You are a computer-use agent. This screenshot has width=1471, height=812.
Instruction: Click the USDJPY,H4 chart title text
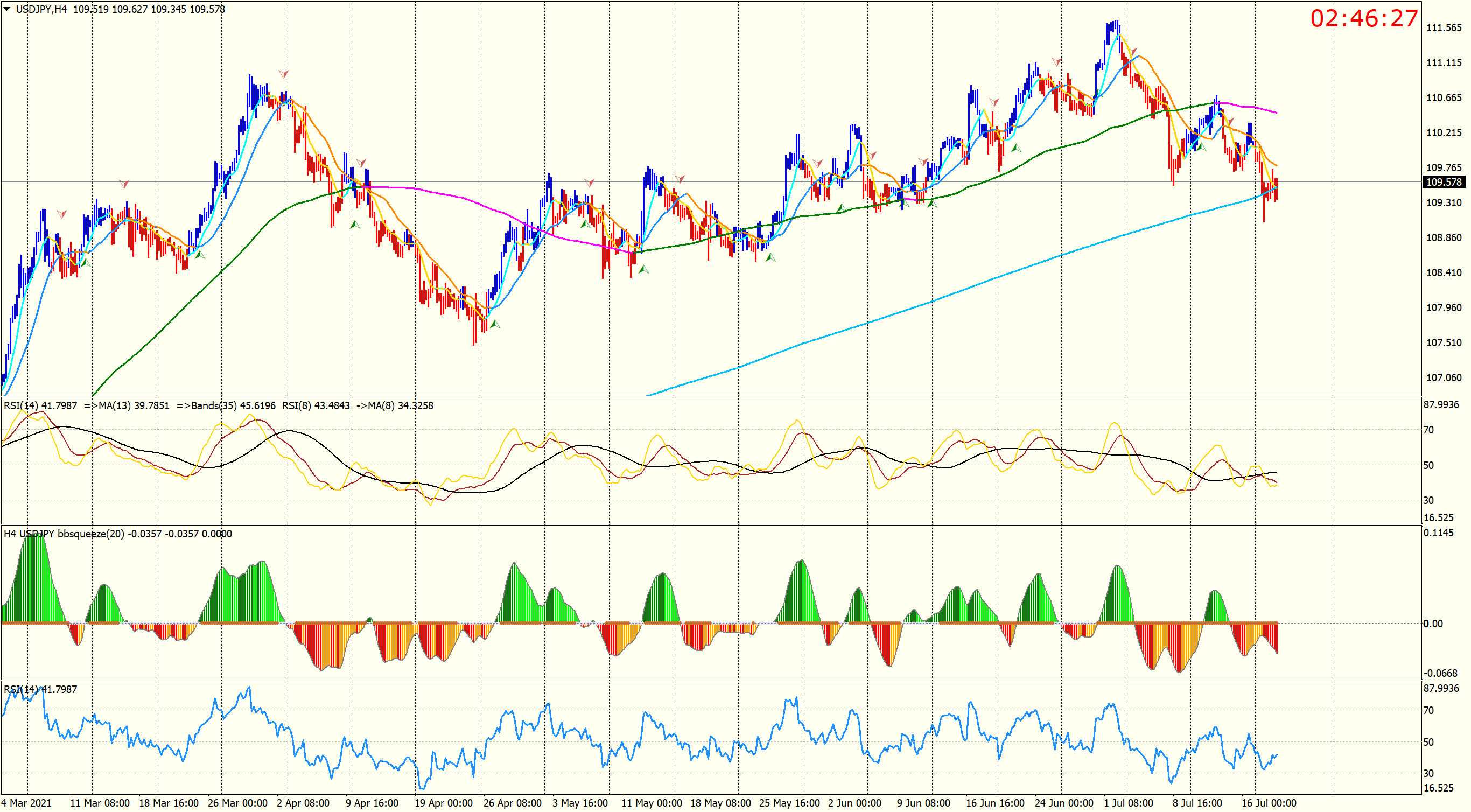coord(41,9)
